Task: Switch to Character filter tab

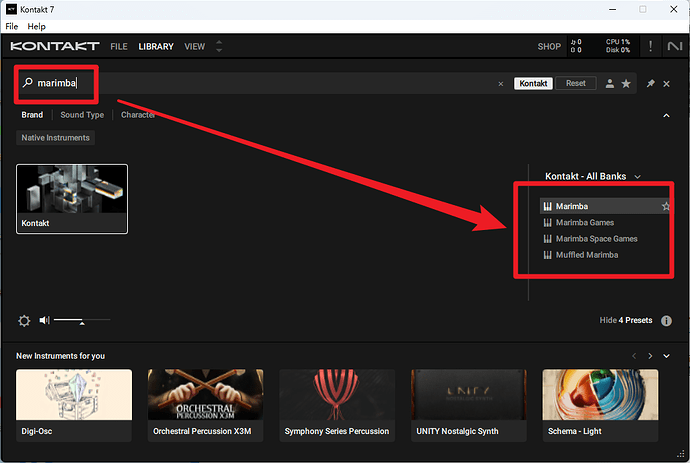Action: pos(138,115)
